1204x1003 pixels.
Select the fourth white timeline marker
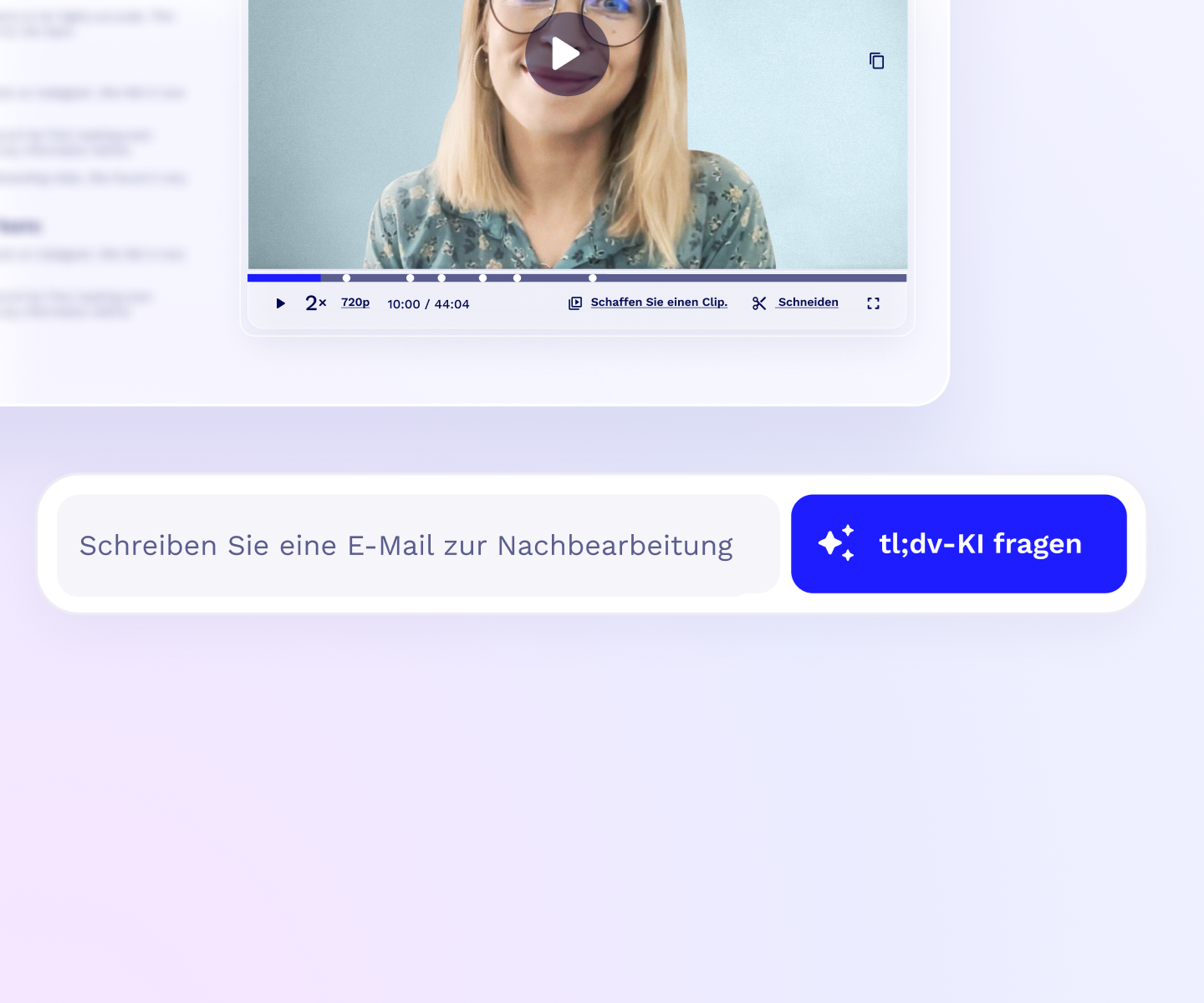[x=482, y=278]
